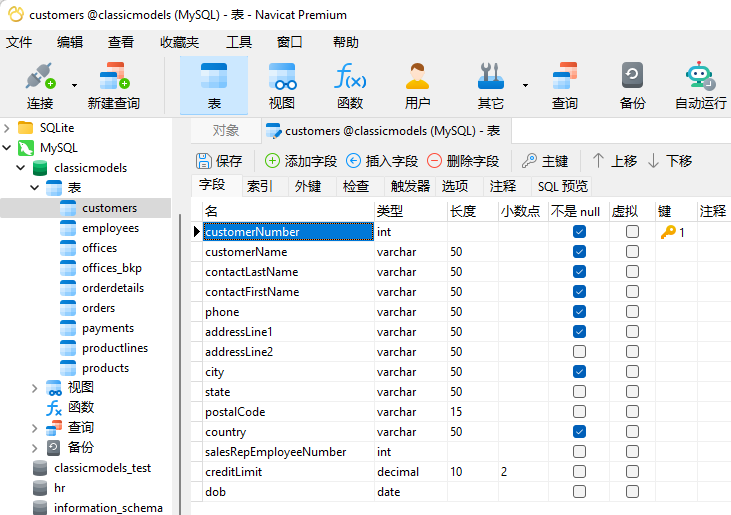Screen dimensions: 731x515
Task: Open the Automation (自动运行) robot icon
Action: click(x=700, y=76)
